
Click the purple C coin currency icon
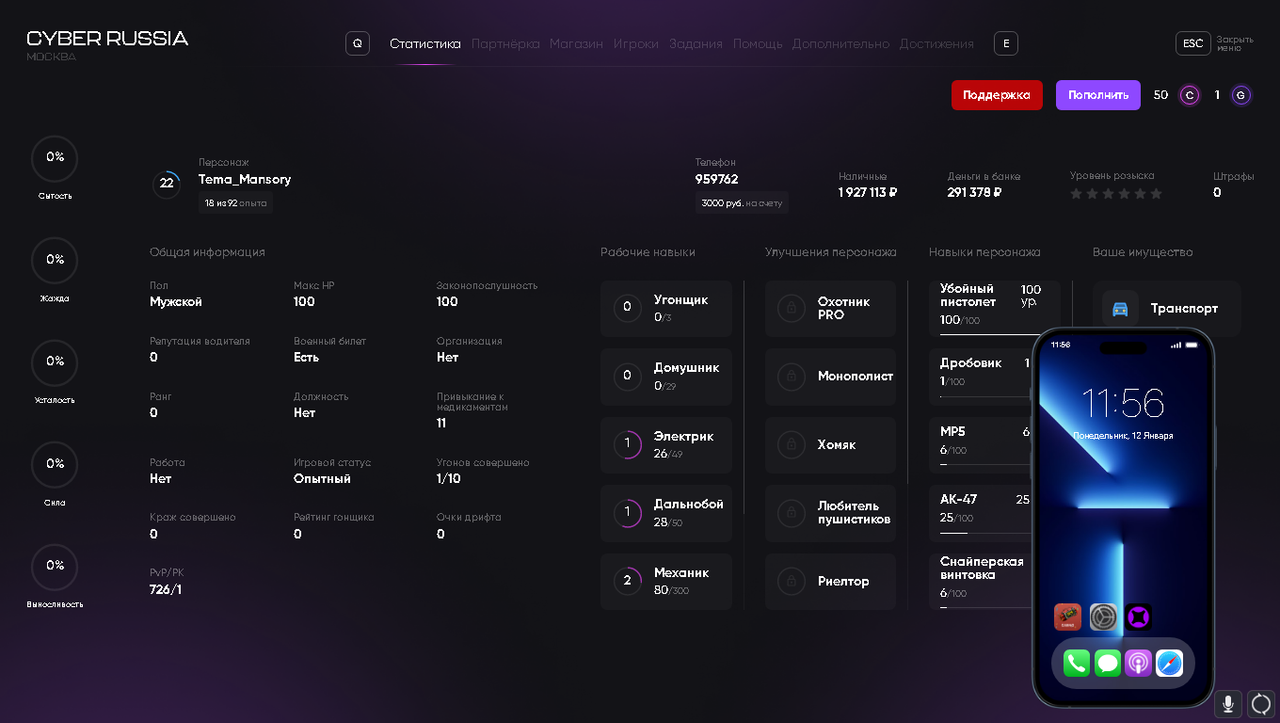coord(1189,95)
